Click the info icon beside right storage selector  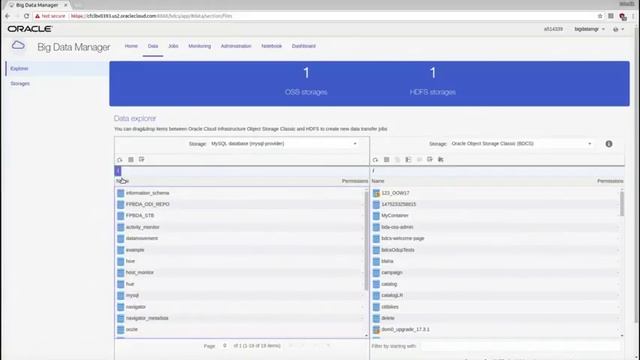pyautogui.click(x=609, y=144)
